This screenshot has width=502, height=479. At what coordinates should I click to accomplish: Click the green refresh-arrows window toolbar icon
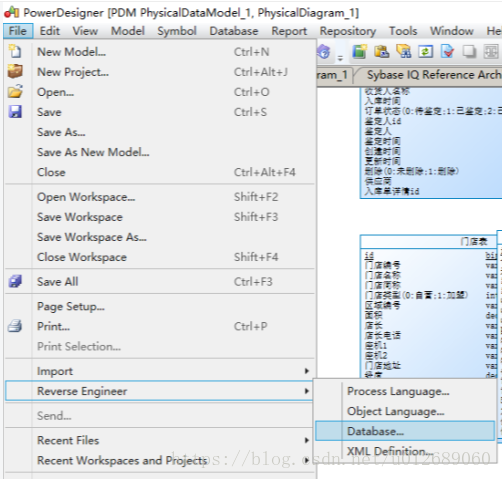426,52
